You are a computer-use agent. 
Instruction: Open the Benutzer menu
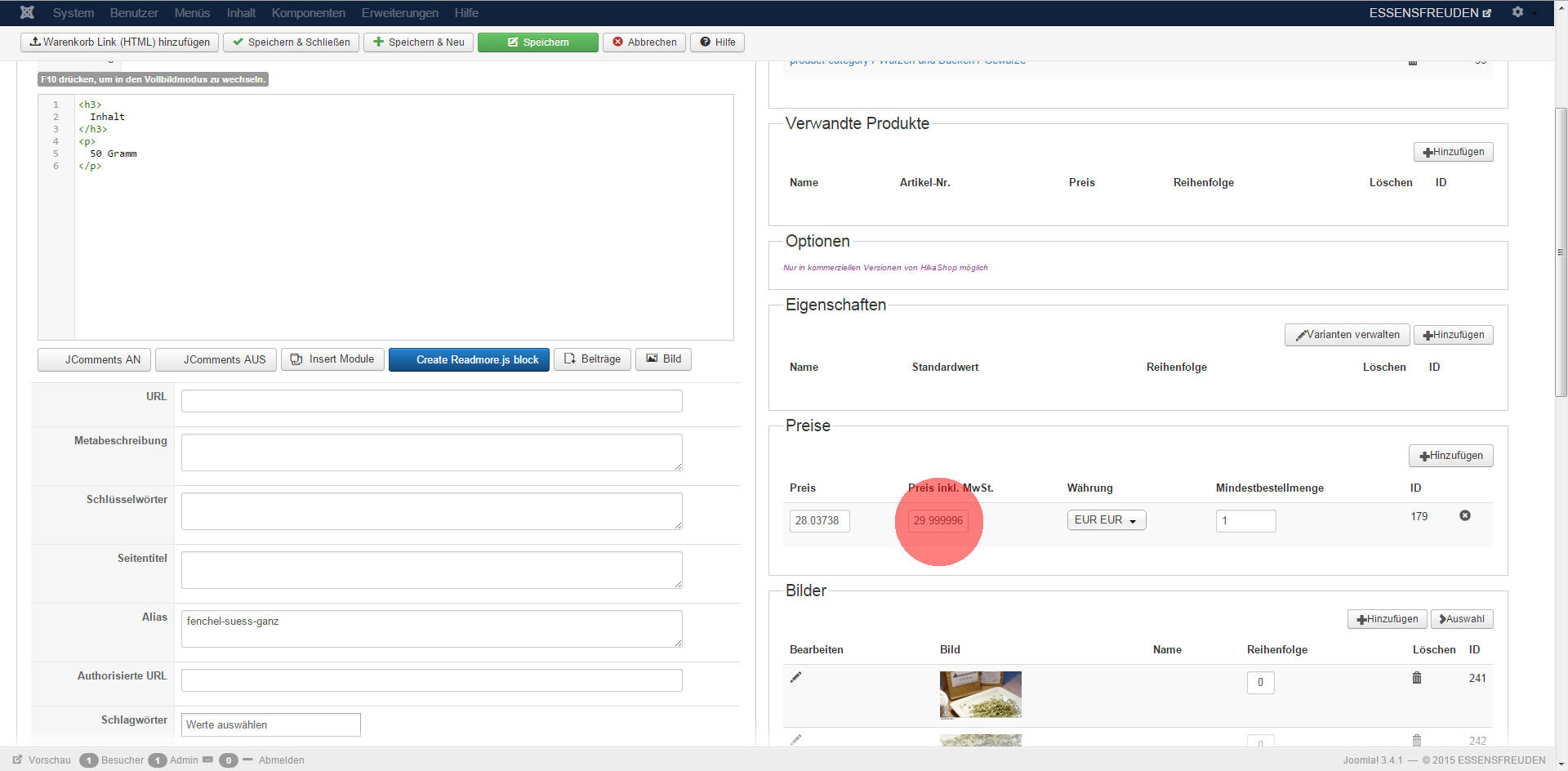pyautogui.click(x=134, y=13)
